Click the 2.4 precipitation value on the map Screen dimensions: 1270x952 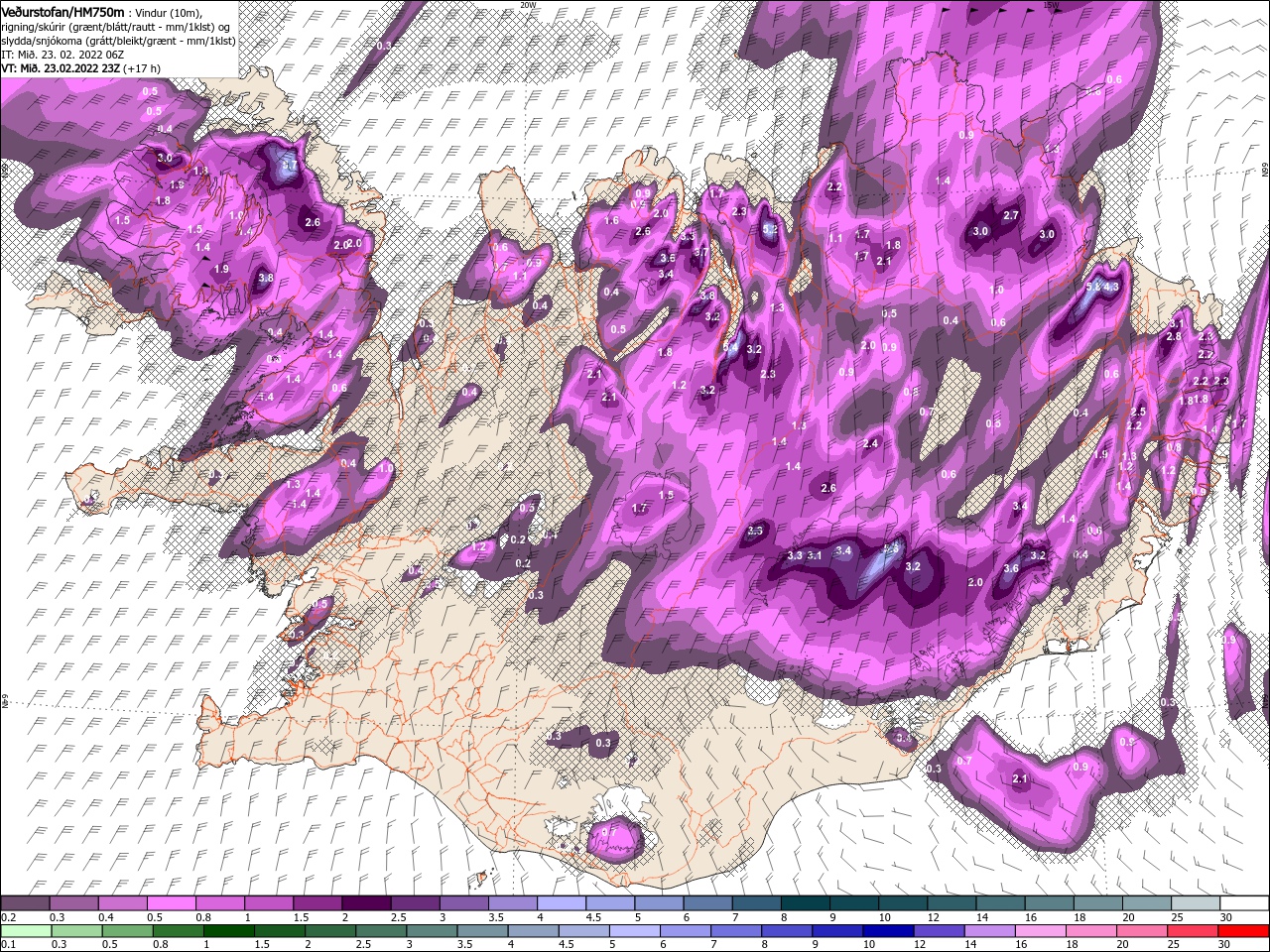pyautogui.click(x=871, y=443)
